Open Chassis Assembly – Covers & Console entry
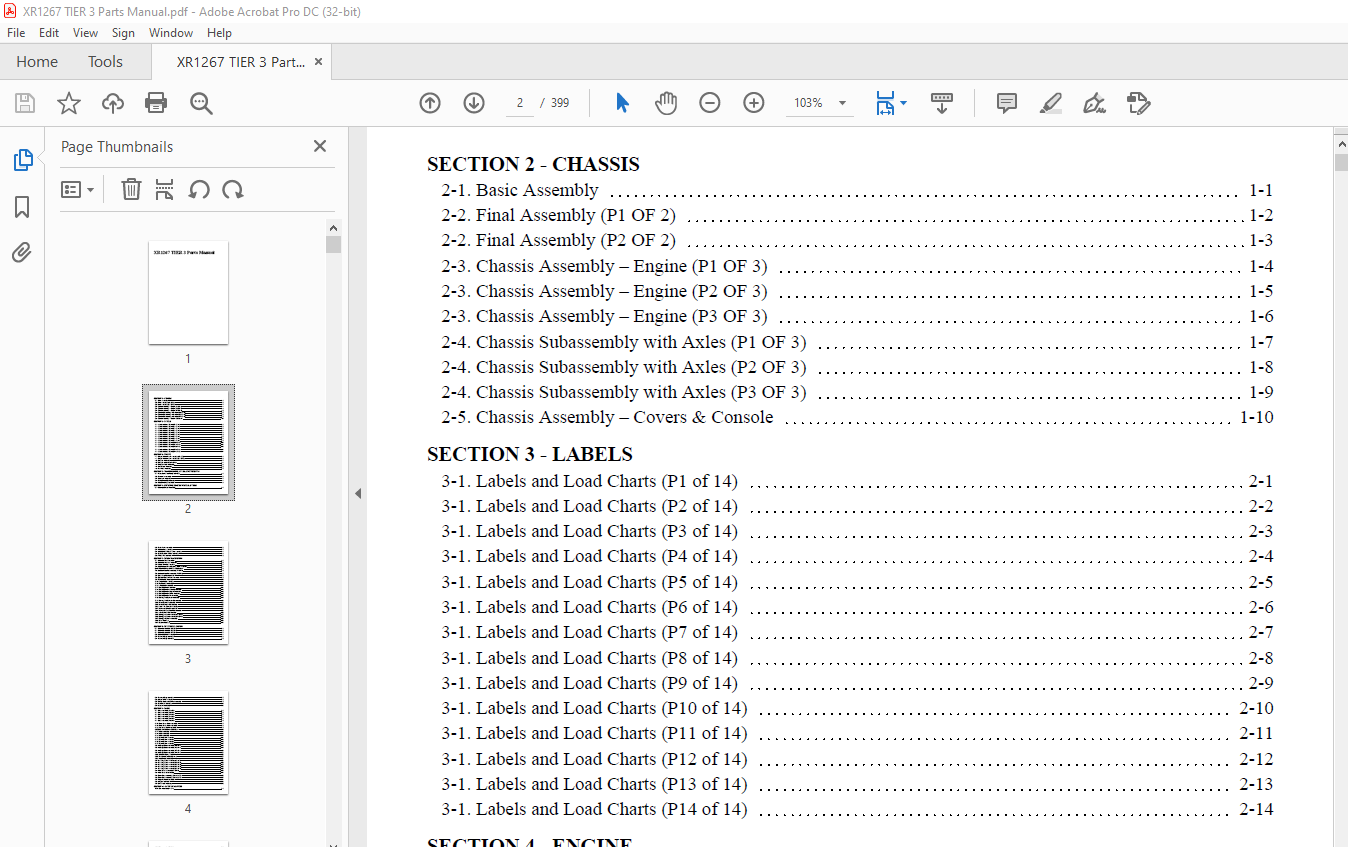Screen dimensions: 1348x847 point(857,417)
